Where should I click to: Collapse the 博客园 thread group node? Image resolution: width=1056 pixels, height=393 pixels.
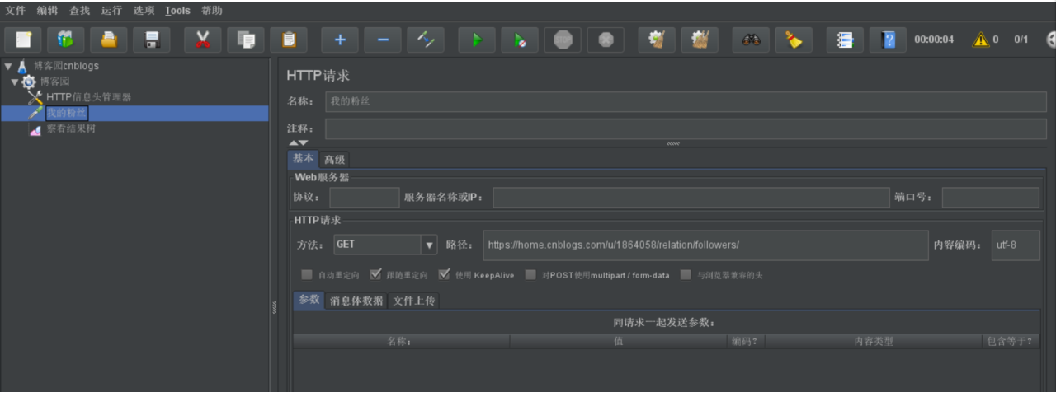16,82
